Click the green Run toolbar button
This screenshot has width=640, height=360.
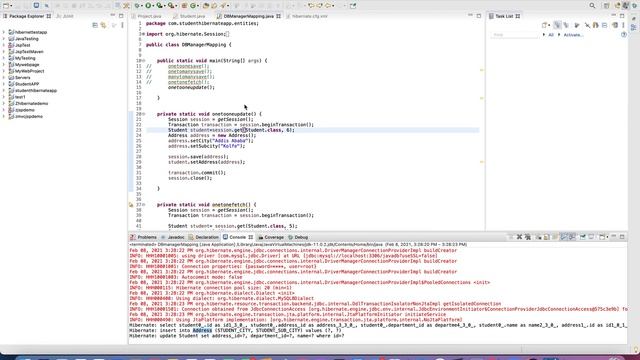pos(148,6)
